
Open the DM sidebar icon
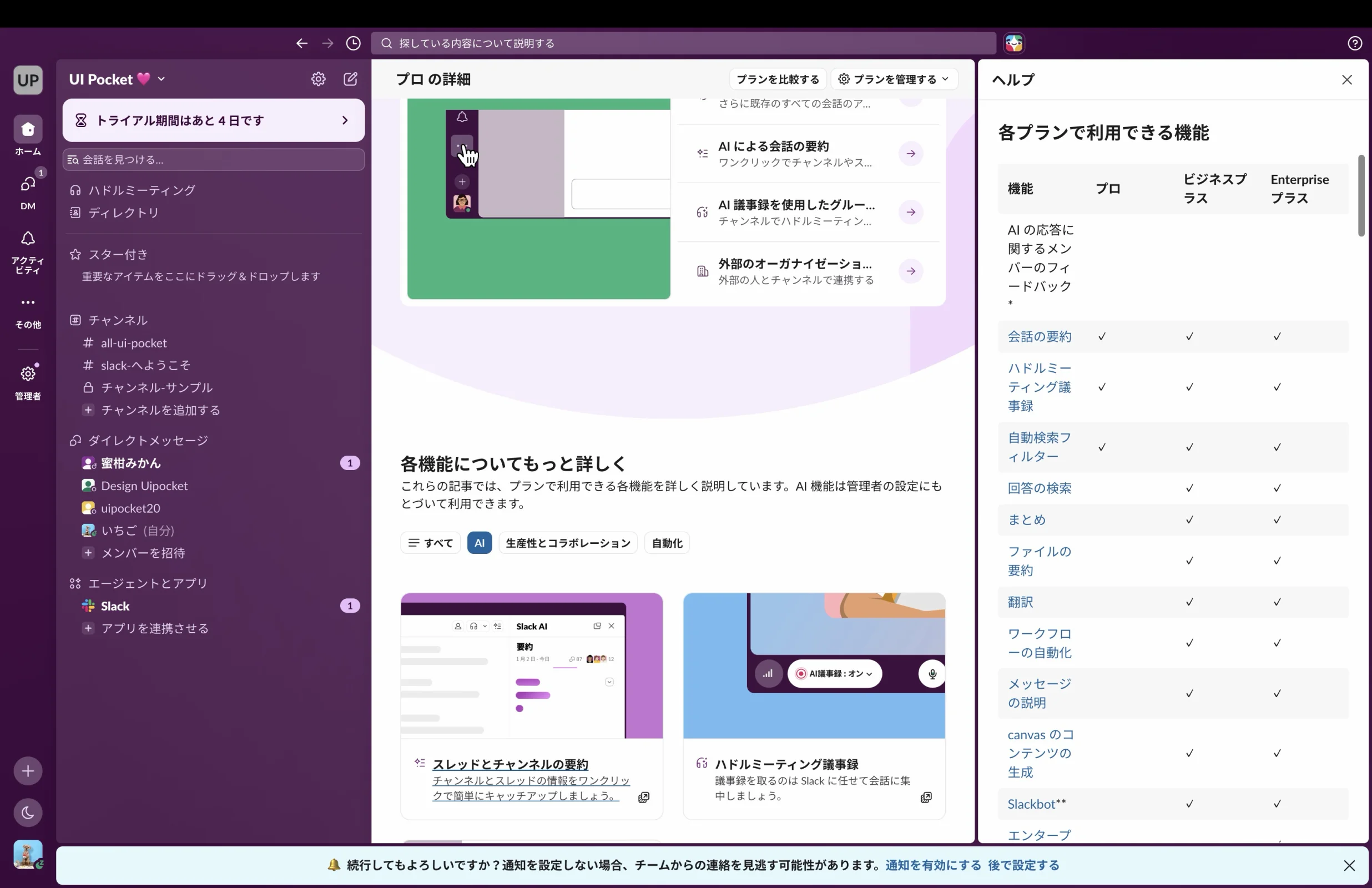[x=28, y=191]
